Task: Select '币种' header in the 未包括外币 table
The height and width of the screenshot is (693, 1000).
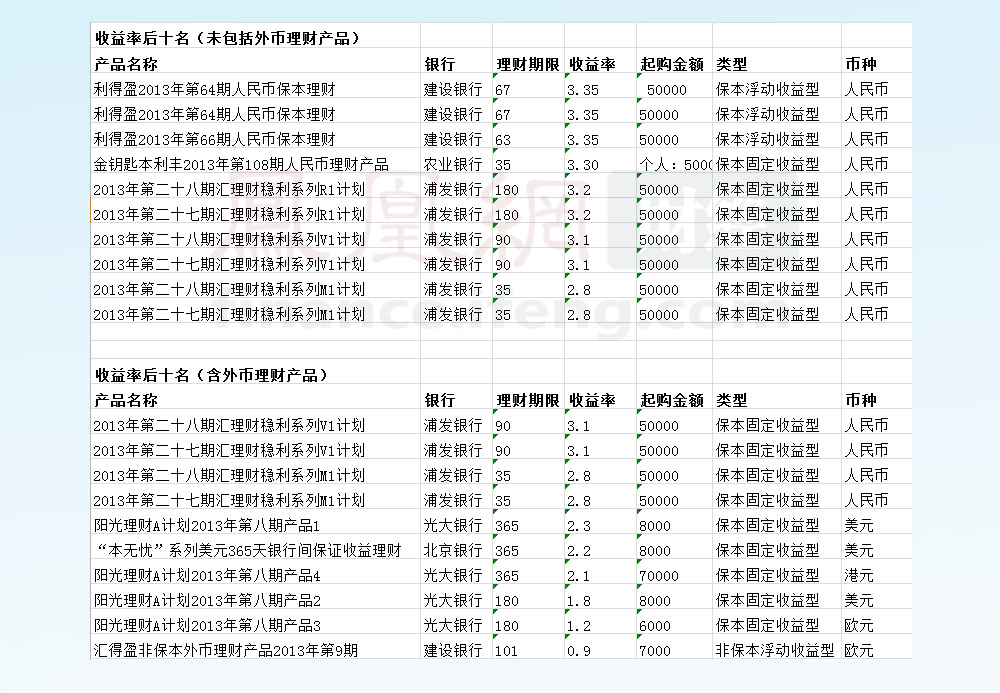Action: [861, 64]
